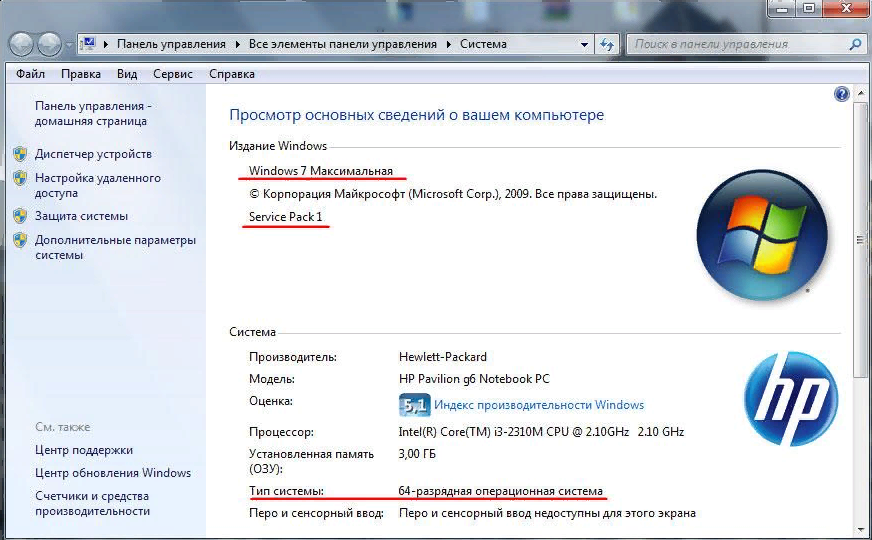Image resolution: width=872 pixels, height=540 pixels.
Task: Open the recent pages dropdown arrow
Action: 69,45
